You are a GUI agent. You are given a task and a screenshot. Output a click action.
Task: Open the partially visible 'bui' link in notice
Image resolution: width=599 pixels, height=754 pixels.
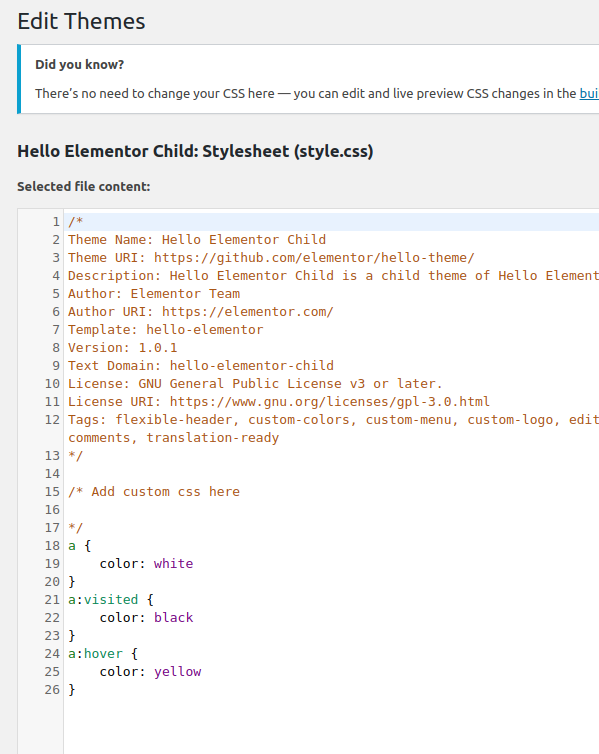[x=589, y=93]
